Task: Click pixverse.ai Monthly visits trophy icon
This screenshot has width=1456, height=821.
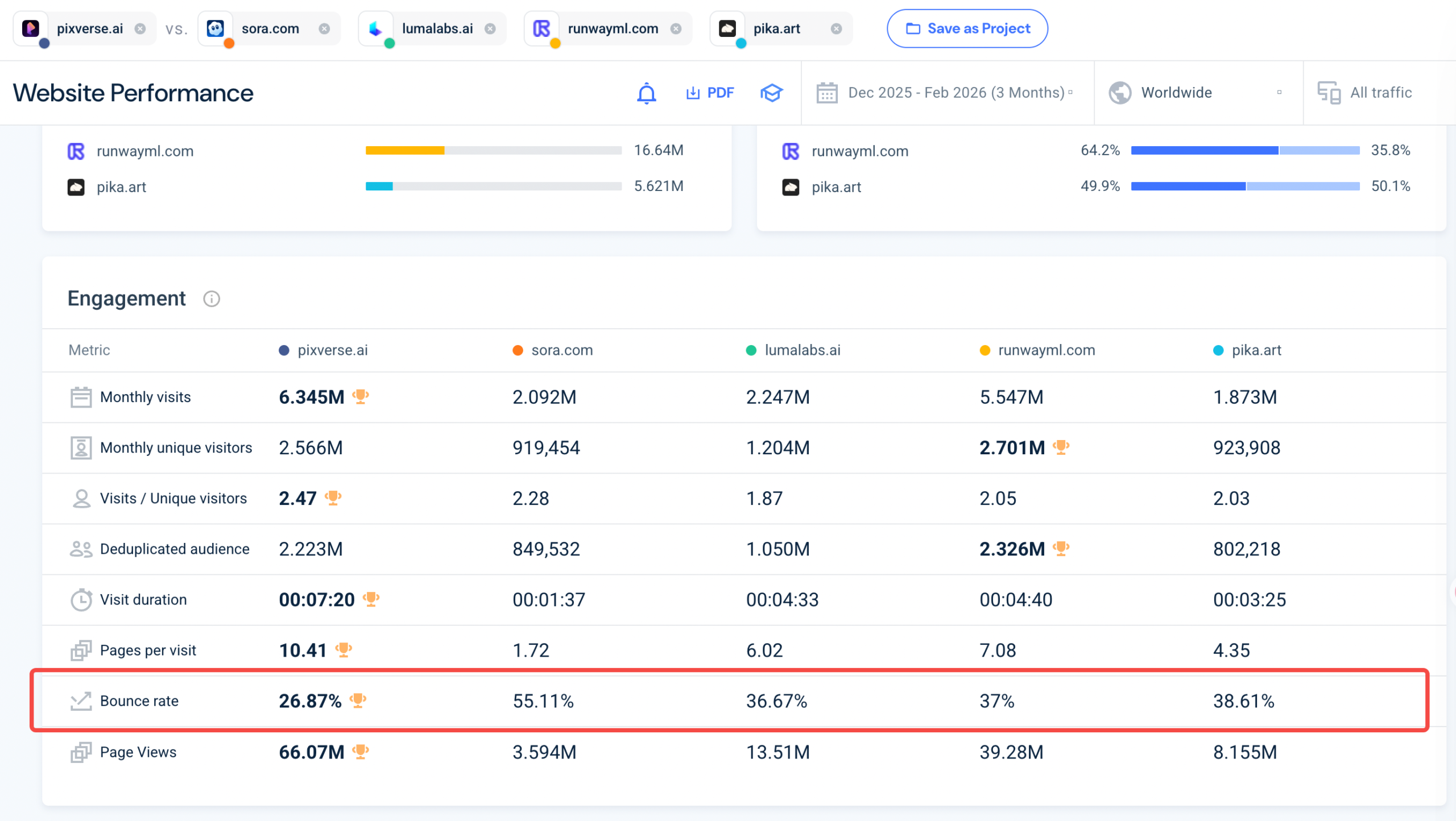Action: point(361,396)
